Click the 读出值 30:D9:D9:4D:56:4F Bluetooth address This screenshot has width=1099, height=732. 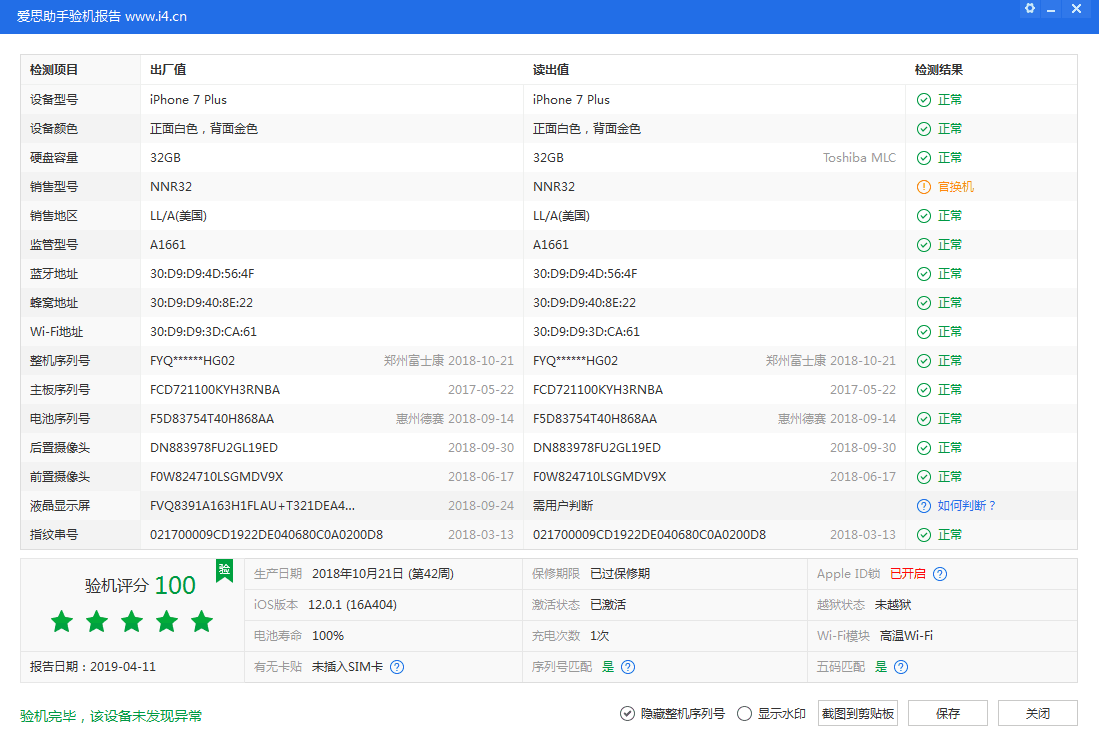pos(585,274)
